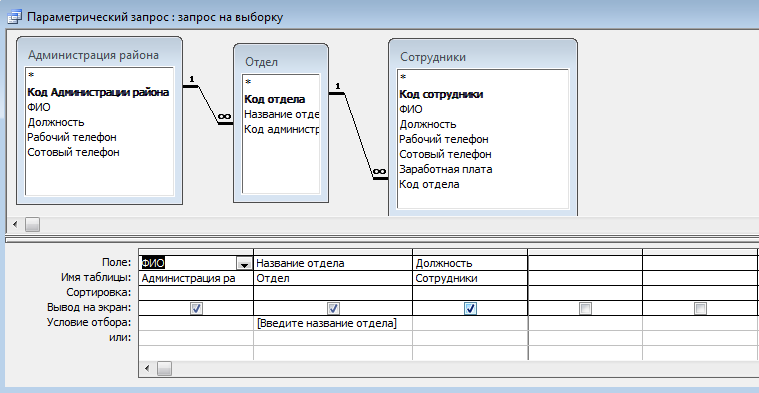Click table name cell Сотрудники in the grid

[x=470, y=278]
